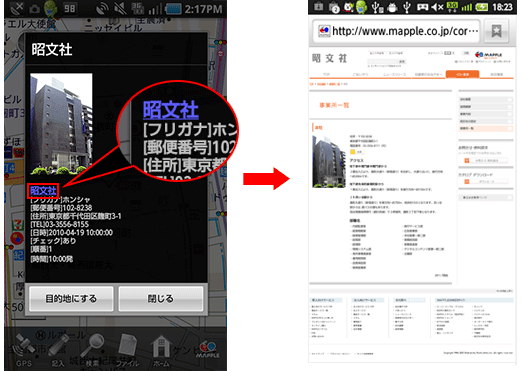Tap the [郵便番号]102-8238 line in the dialog
Screen dimensions: 522x371
tap(61, 208)
